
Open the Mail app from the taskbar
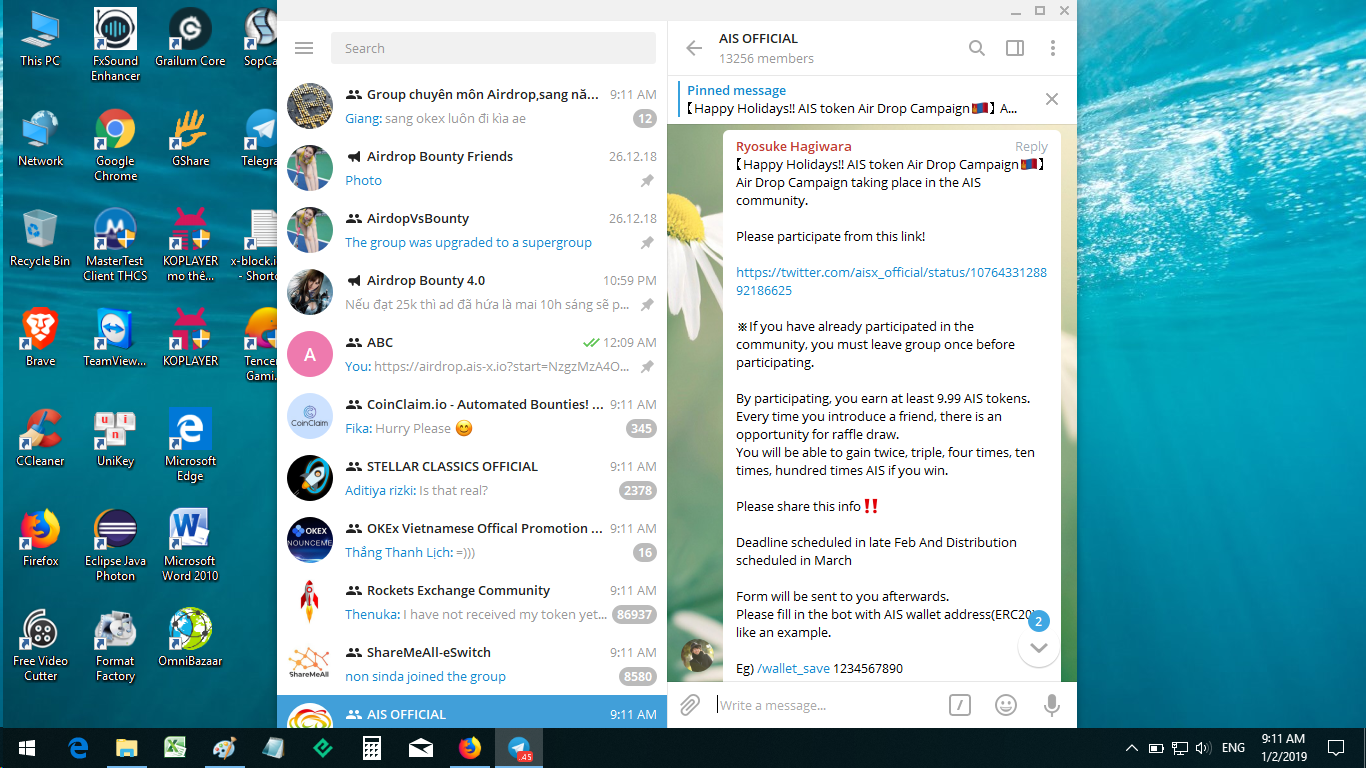(x=420, y=748)
